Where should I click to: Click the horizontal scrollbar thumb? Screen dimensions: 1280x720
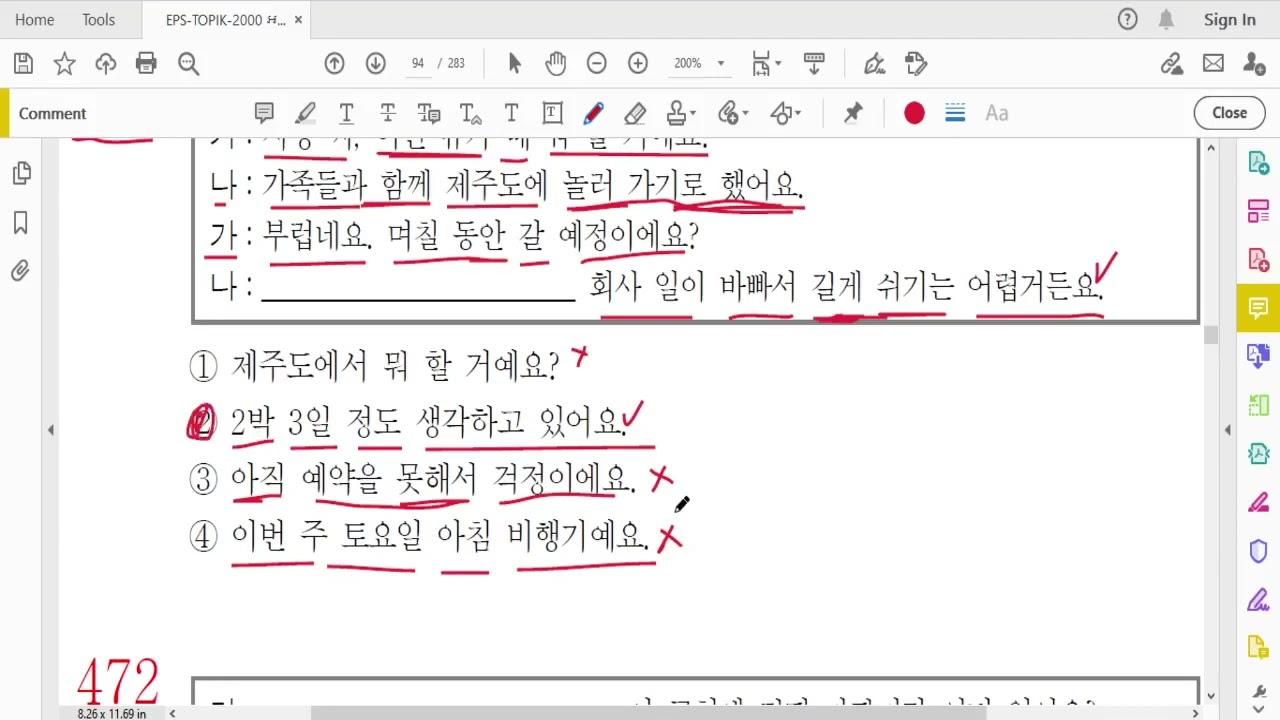point(650,713)
